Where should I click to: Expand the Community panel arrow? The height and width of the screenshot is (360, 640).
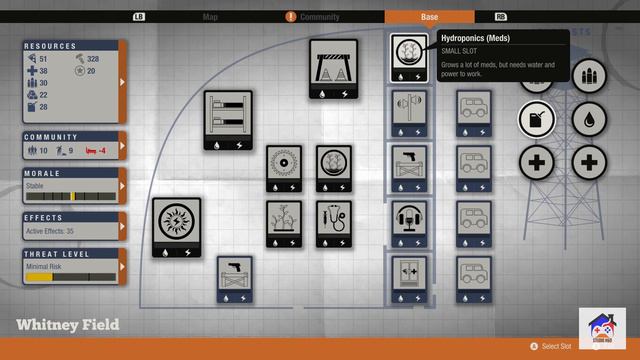click(x=122, y=146)
